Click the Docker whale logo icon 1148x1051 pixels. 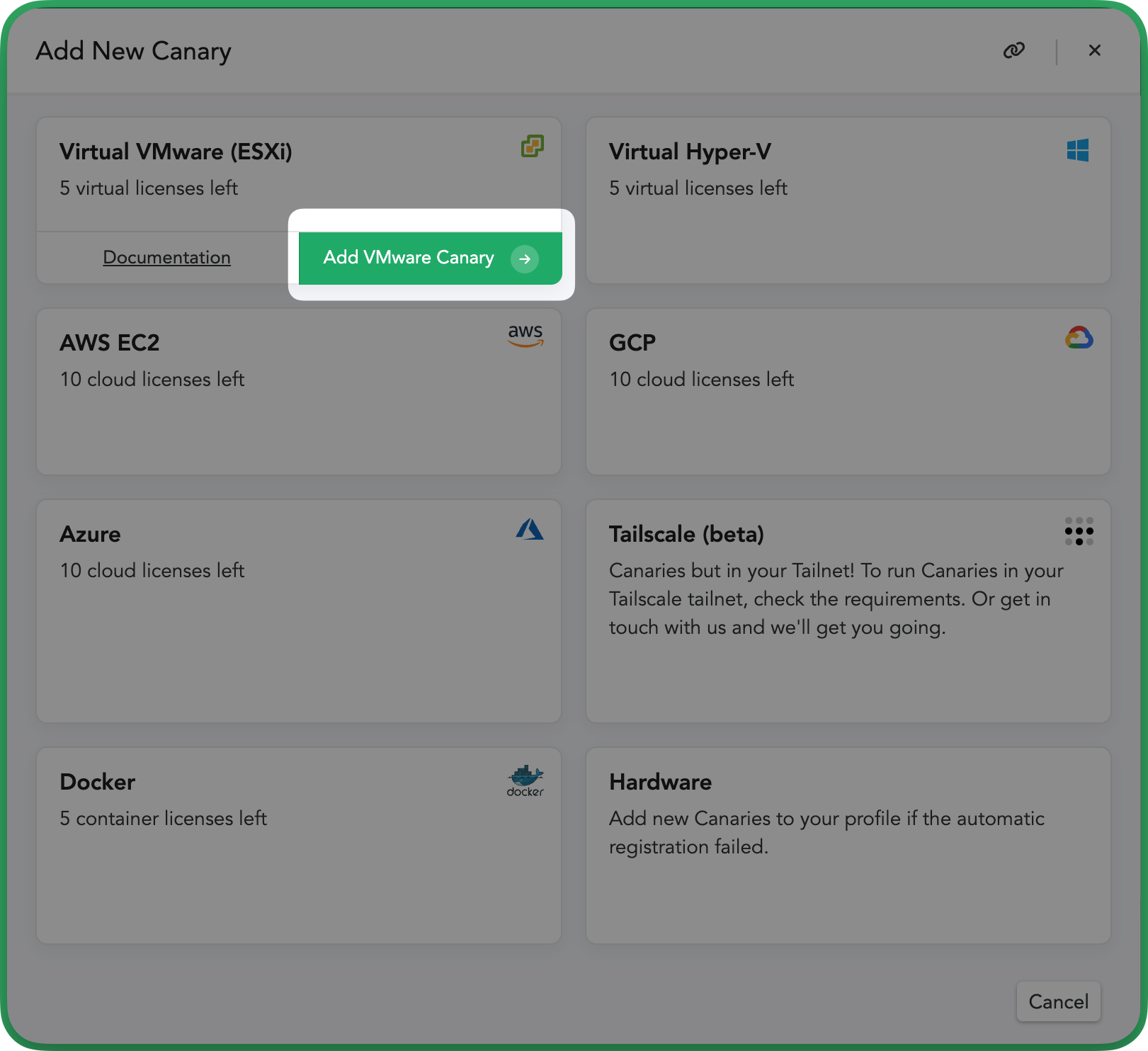tap(525, 781)
